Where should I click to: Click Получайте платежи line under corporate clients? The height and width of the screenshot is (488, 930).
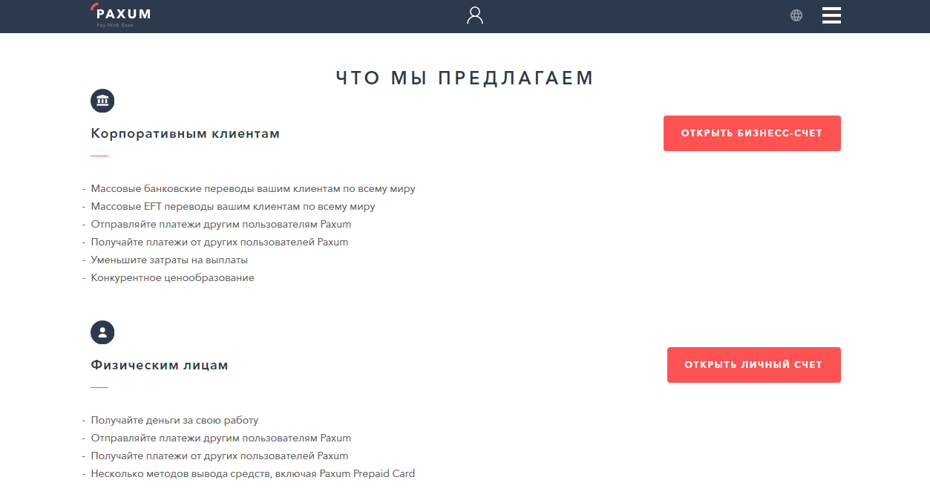click(219, 242)
